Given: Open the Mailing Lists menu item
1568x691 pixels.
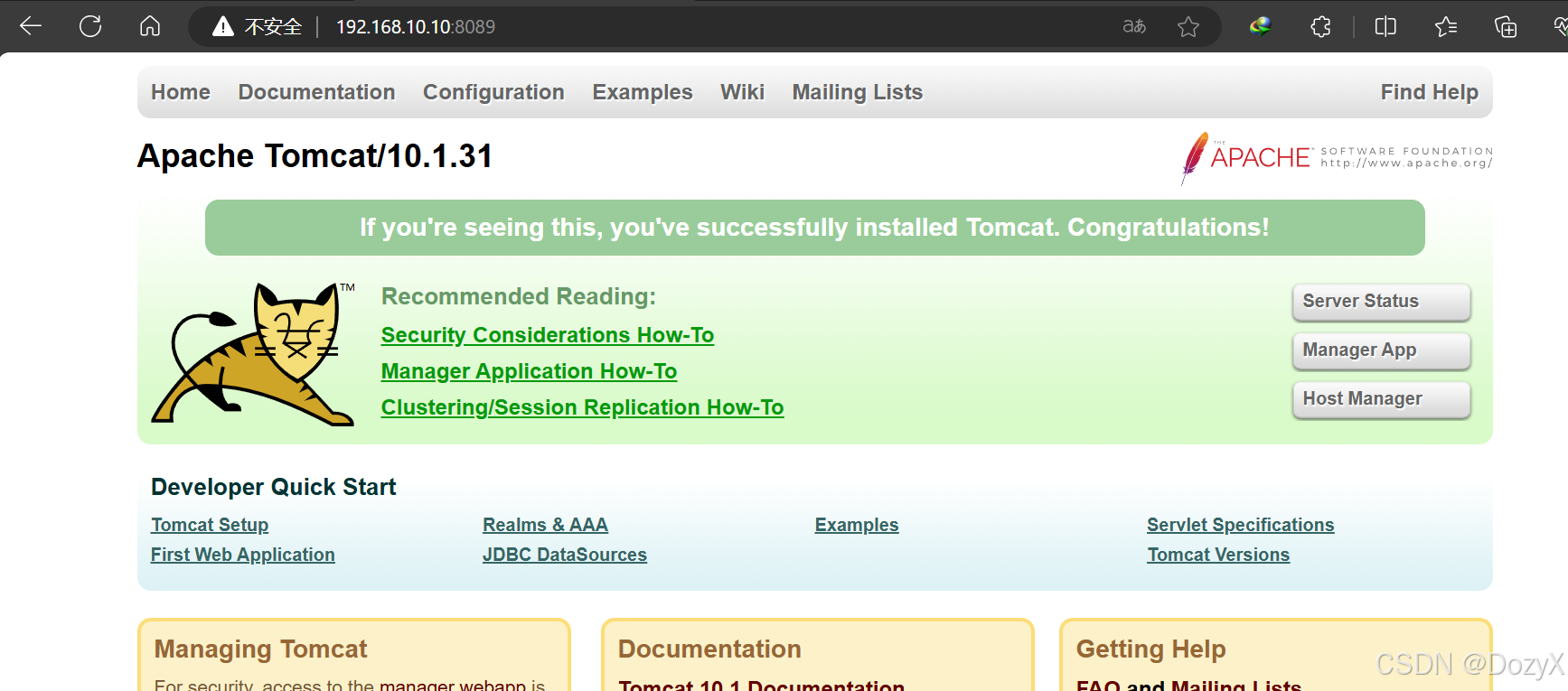Looking at the screenshot, I should 858,92.
